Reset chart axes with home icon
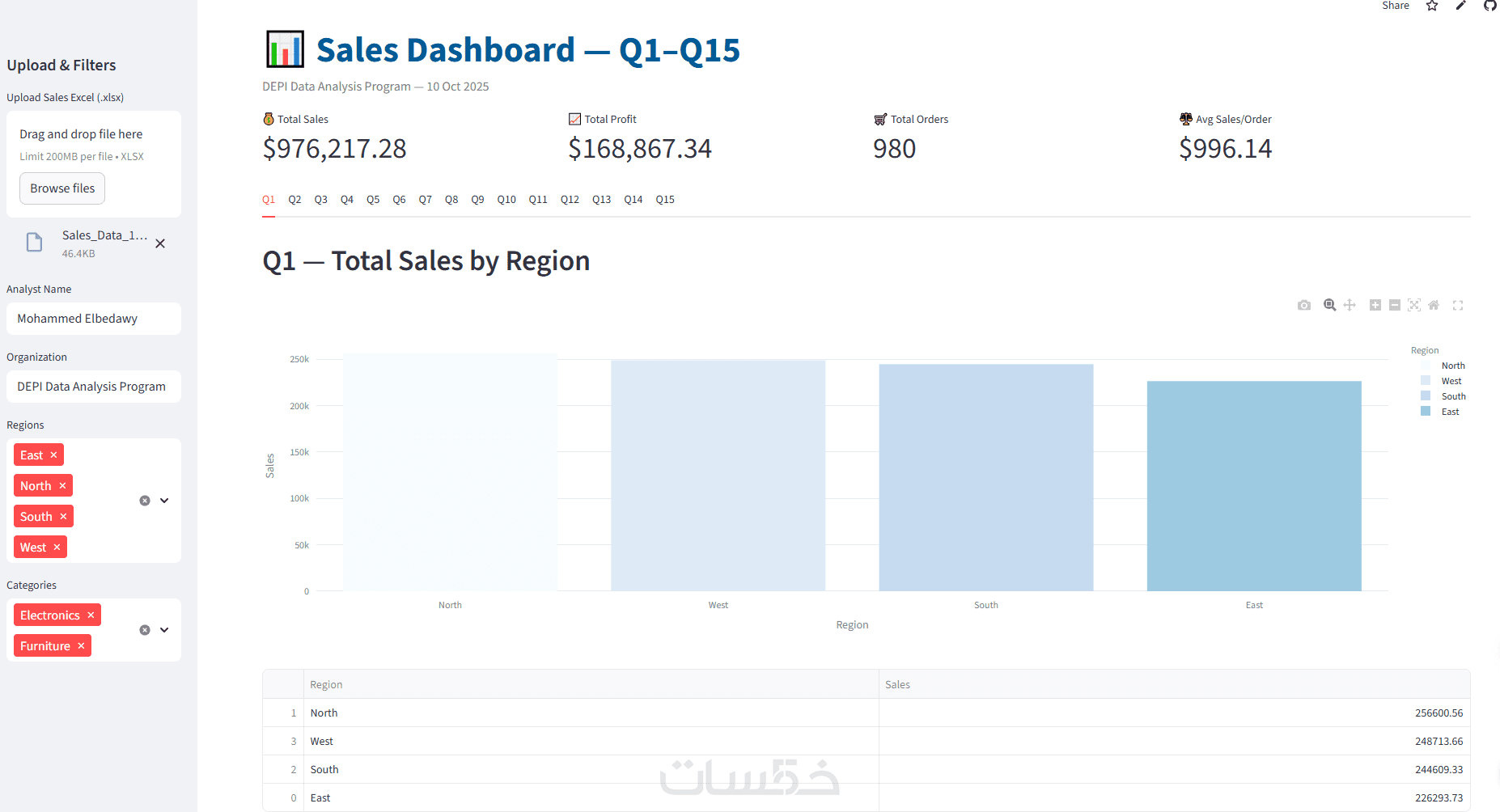This screenshot has width=1500, height=812. coord(1434,306)
